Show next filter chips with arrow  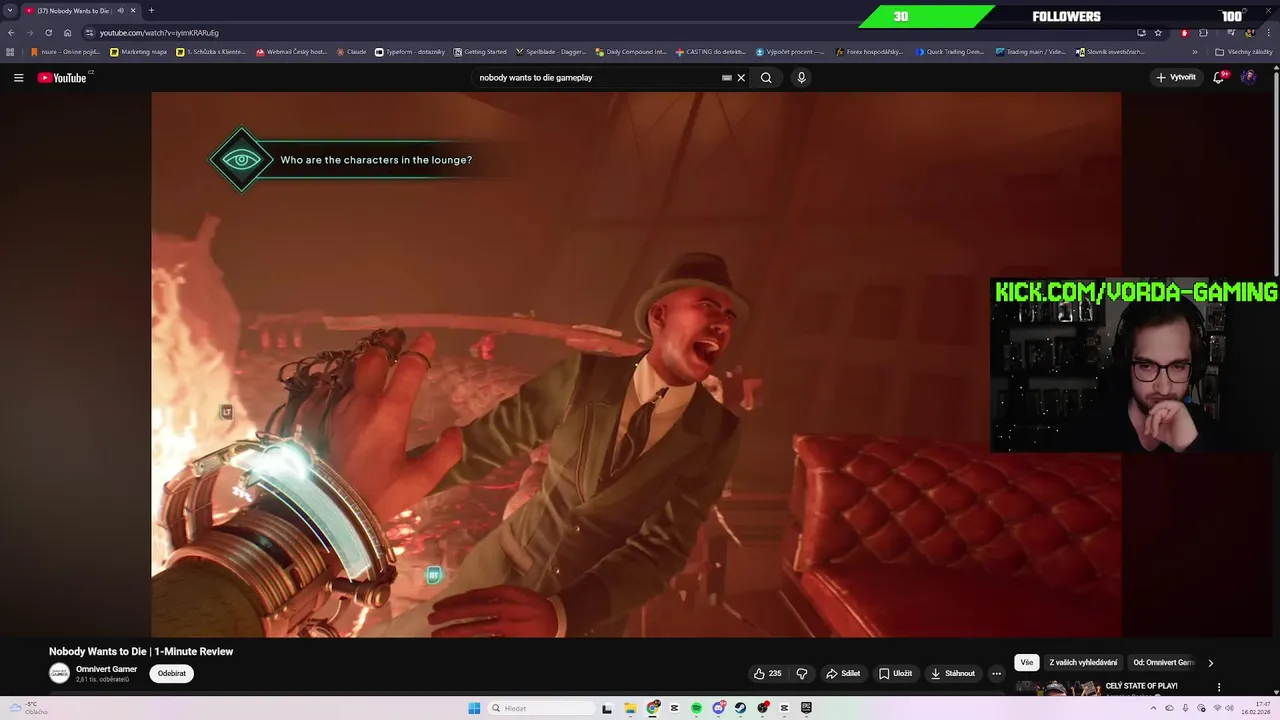pyautogui.click(x=1210, y=662)
